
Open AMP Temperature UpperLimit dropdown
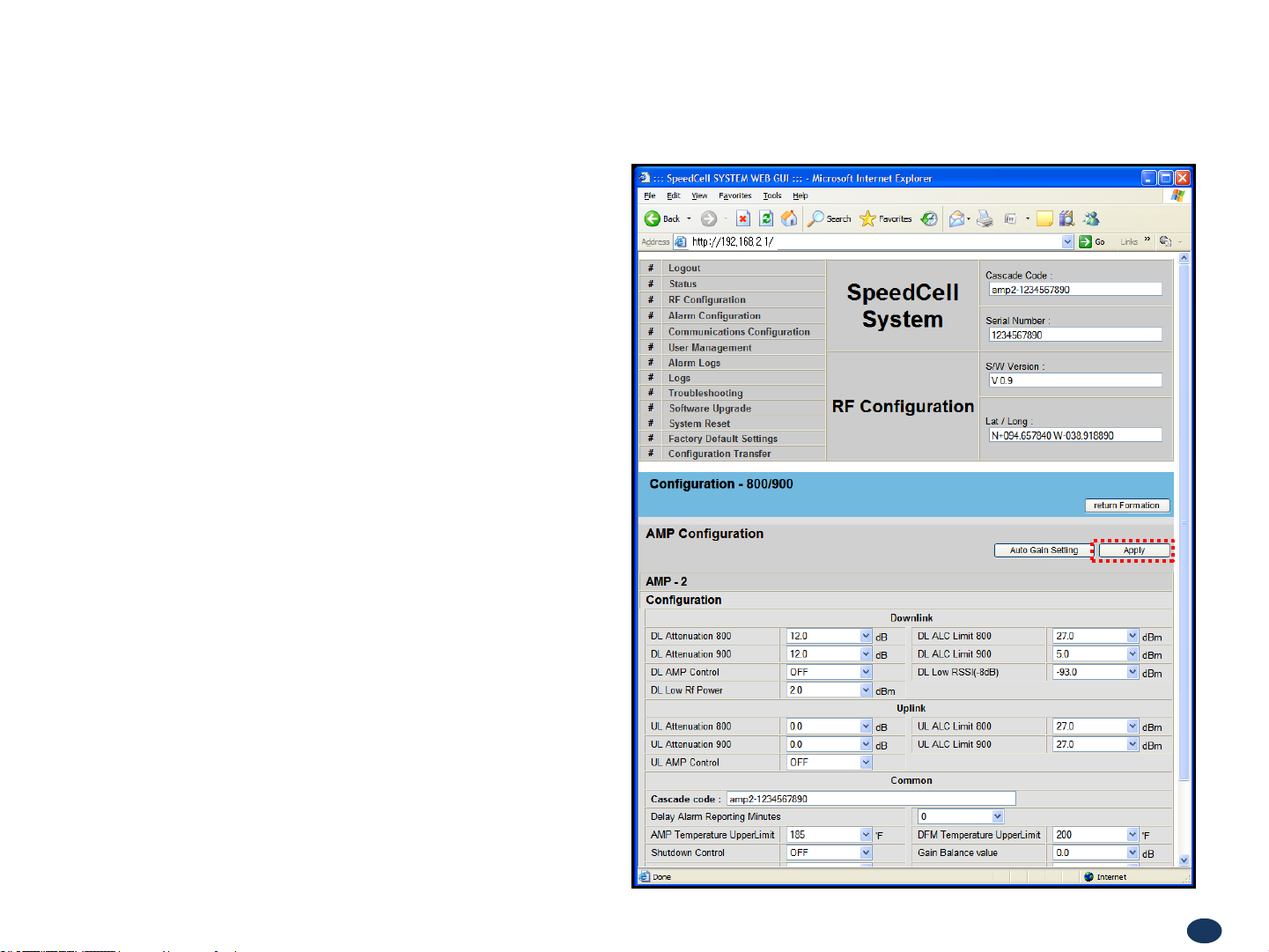tap(866, 835)
